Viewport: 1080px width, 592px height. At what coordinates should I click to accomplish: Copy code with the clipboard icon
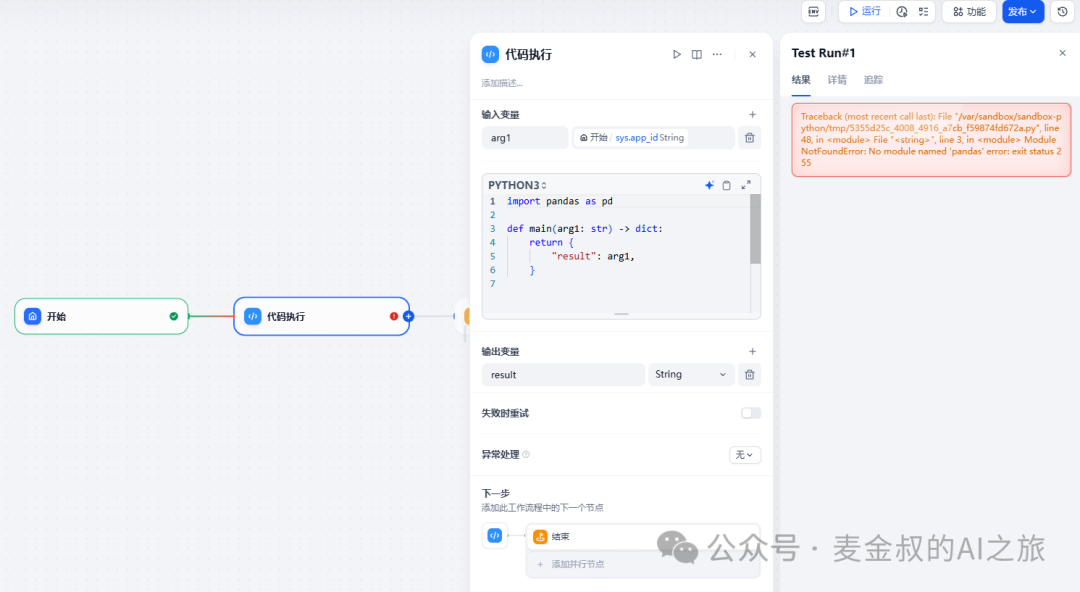tap(726, 185)
